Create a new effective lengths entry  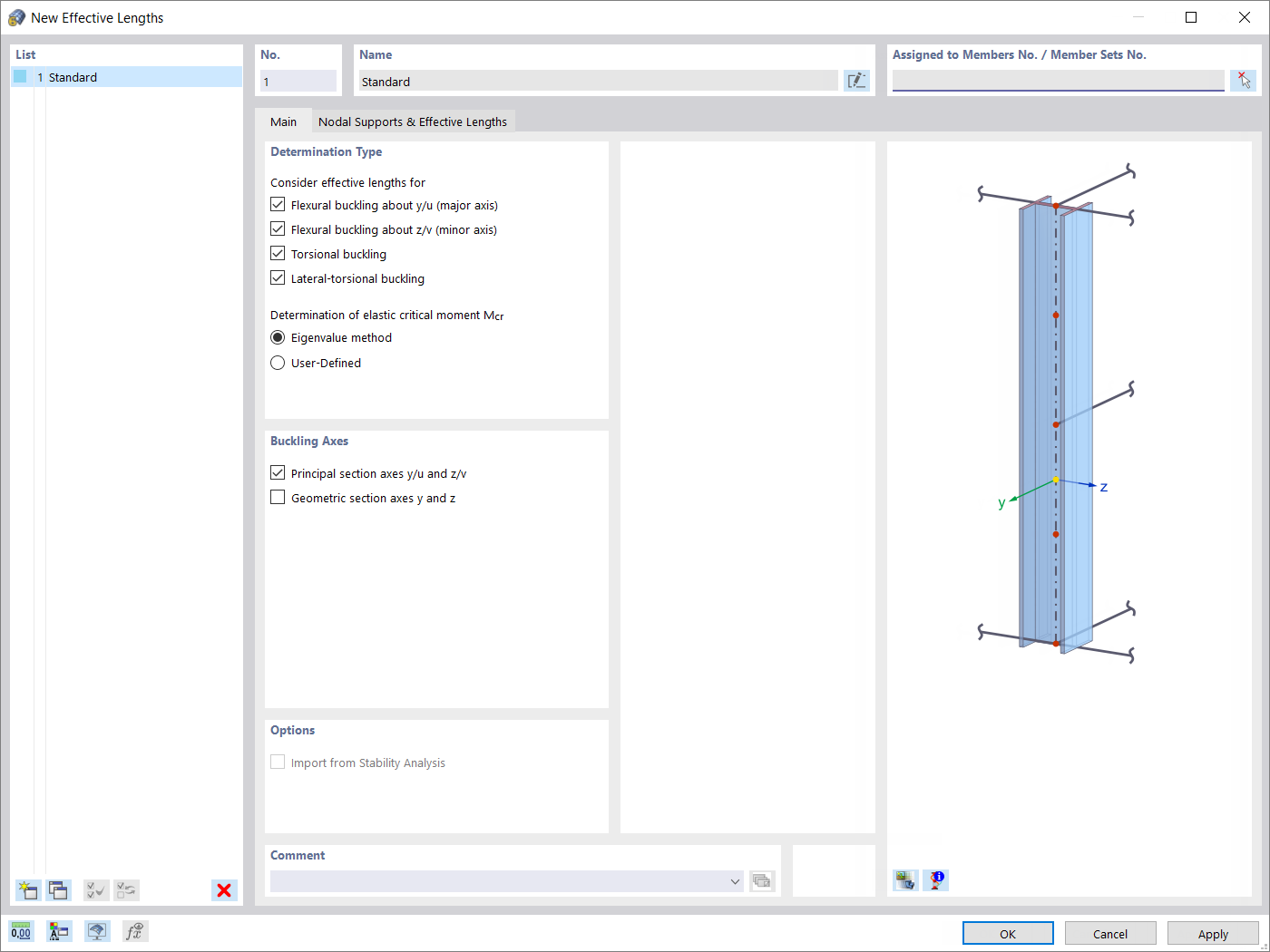(28, 890)
